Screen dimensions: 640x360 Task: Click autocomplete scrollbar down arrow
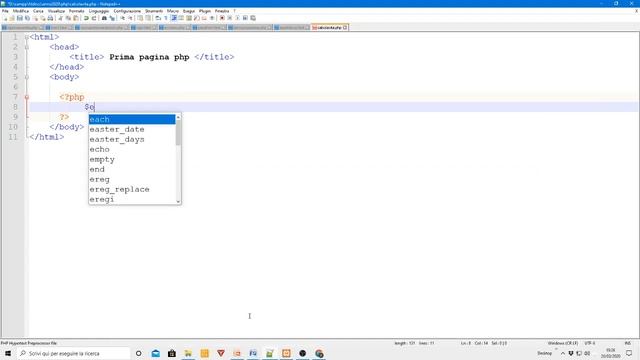[178, 201]
